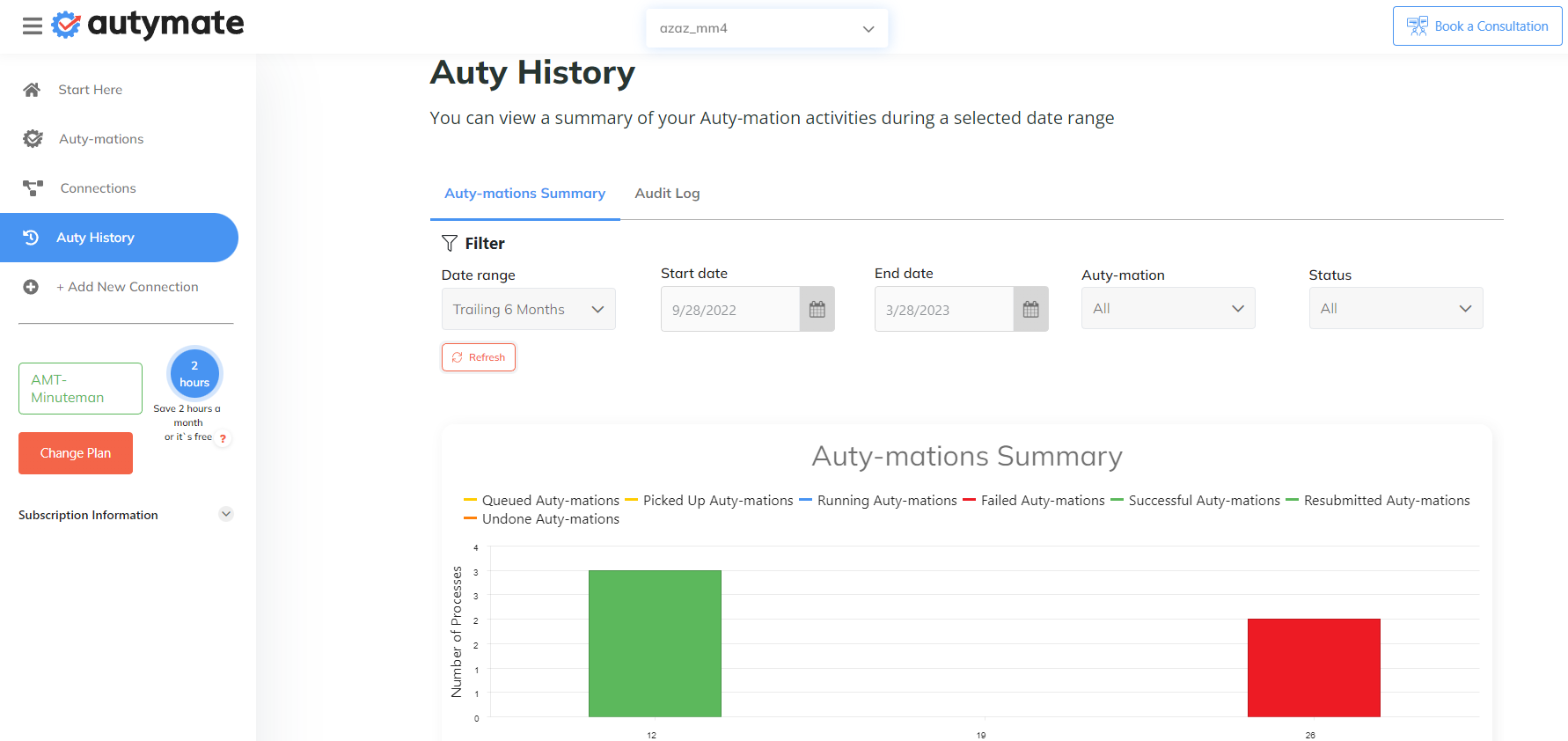Toggle Undone Auty-mations legend item
Screen dimensions: 1568x741
click(541, 519)
